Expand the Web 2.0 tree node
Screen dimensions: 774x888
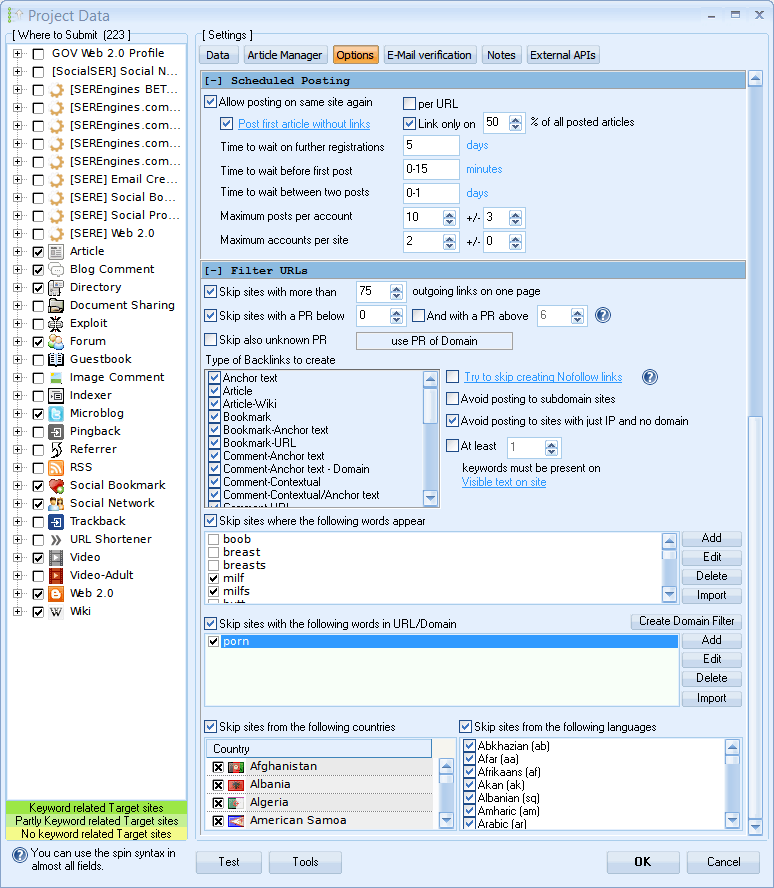point(17,593)
